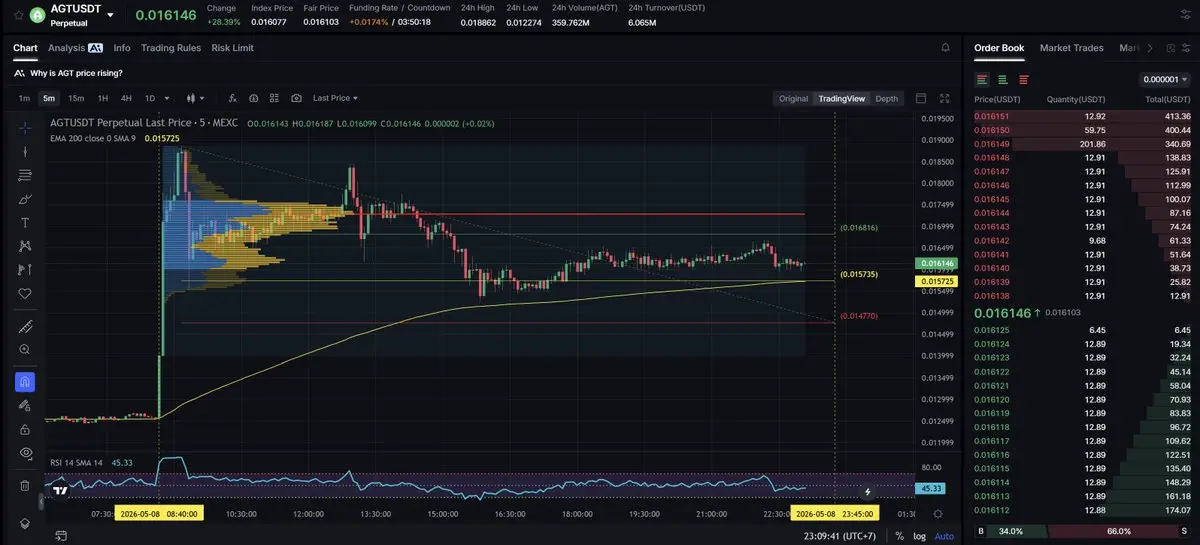Click bid price 0.016125 in order book
Image resolution: width=1200 pixels, height=545 pixels.
992,329
